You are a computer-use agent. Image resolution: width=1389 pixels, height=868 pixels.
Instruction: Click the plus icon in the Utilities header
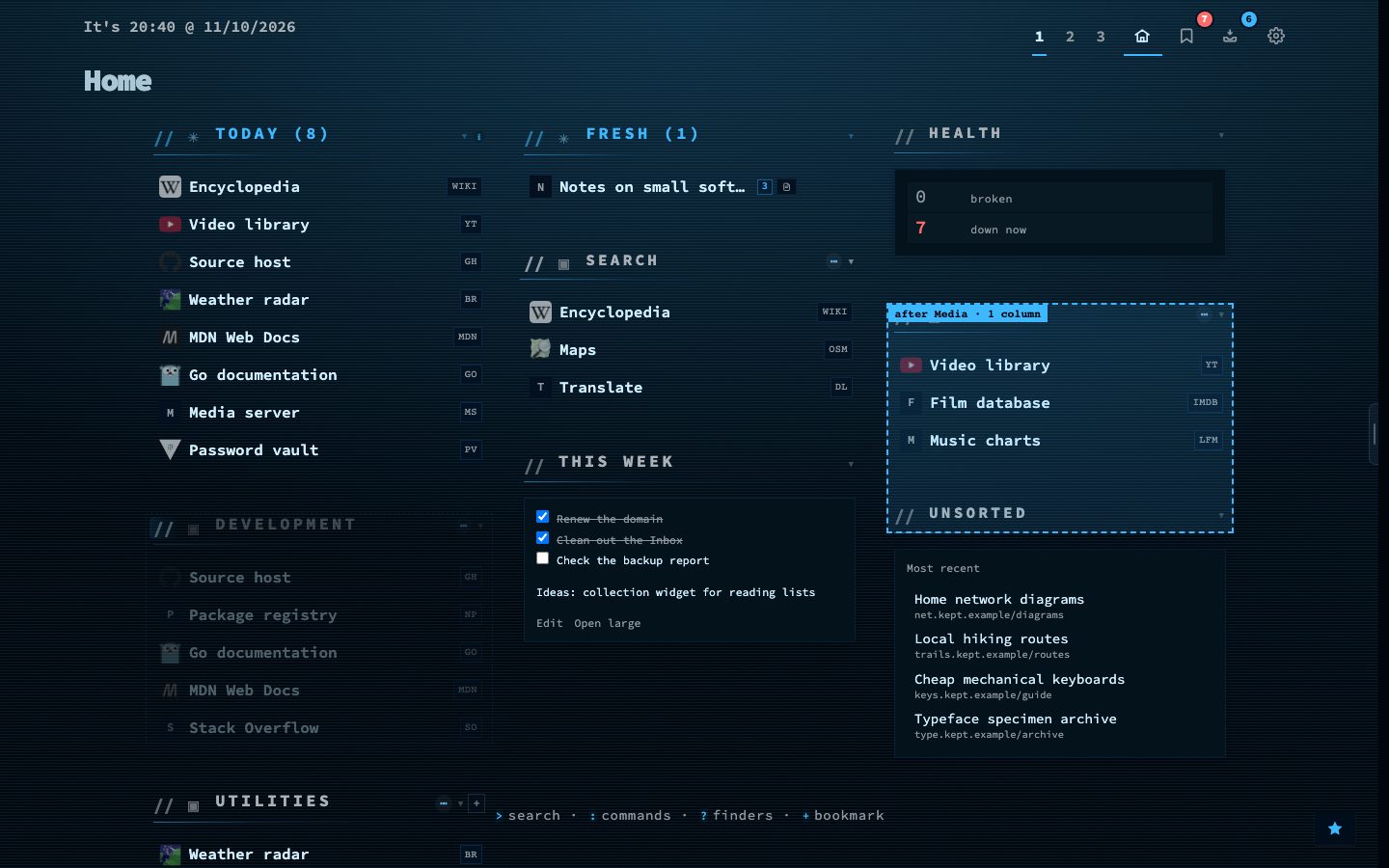pyautogui.click(x=477, y=803)
